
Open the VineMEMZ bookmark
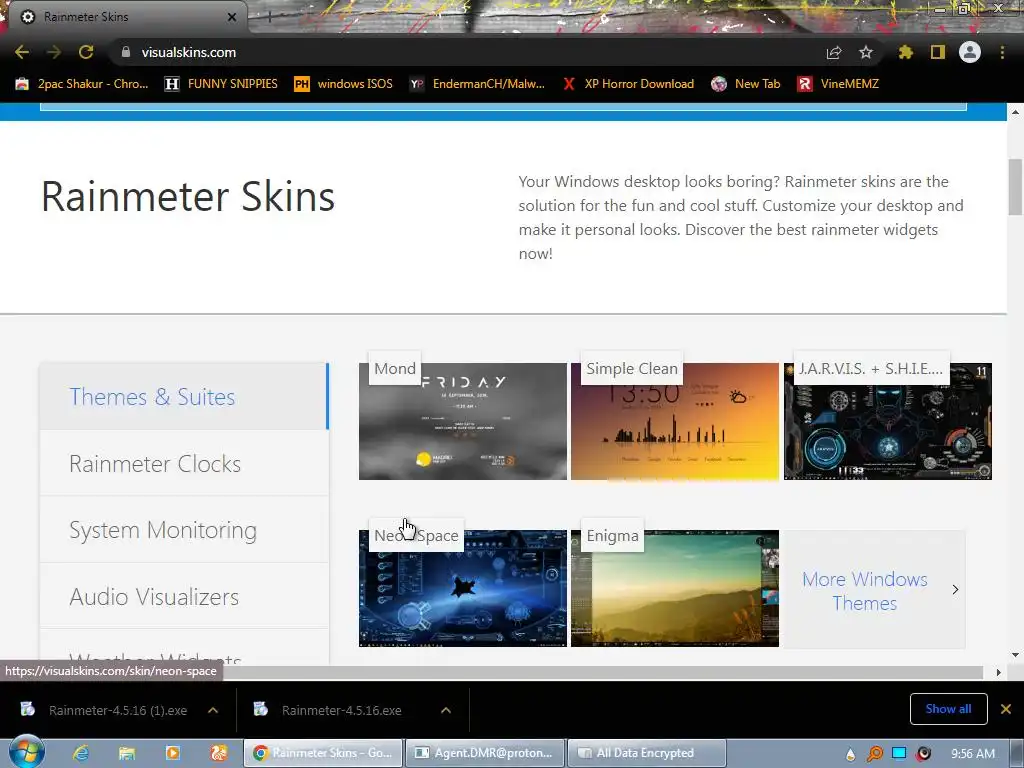coord(838,84)
